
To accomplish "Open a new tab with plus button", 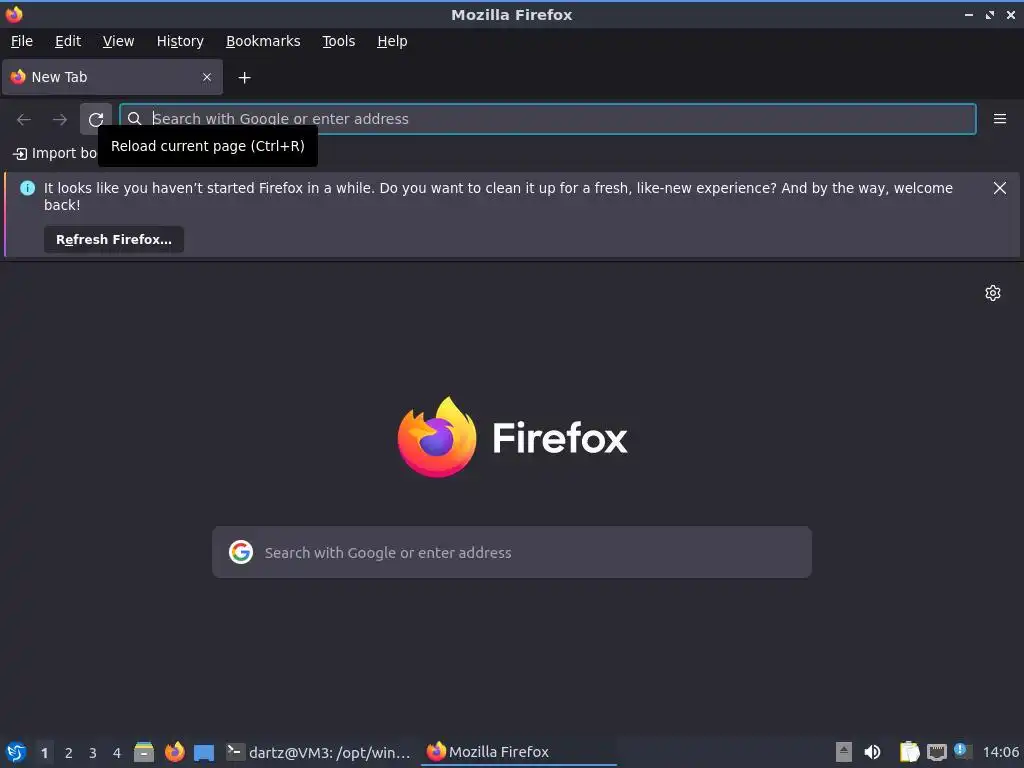I will 244,78.
